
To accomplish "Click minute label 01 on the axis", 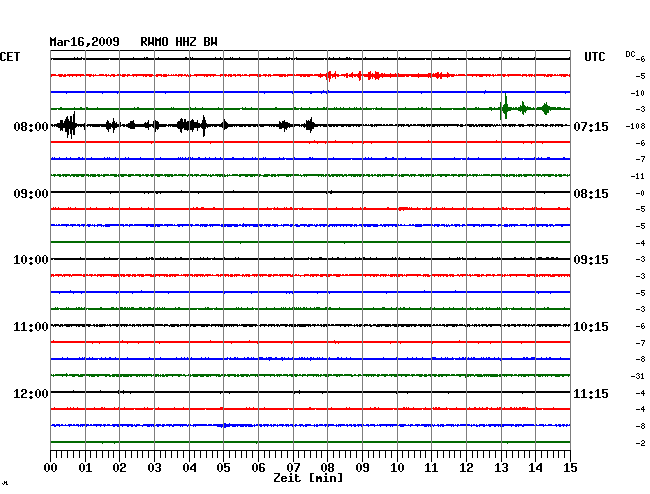I will 85,467.
